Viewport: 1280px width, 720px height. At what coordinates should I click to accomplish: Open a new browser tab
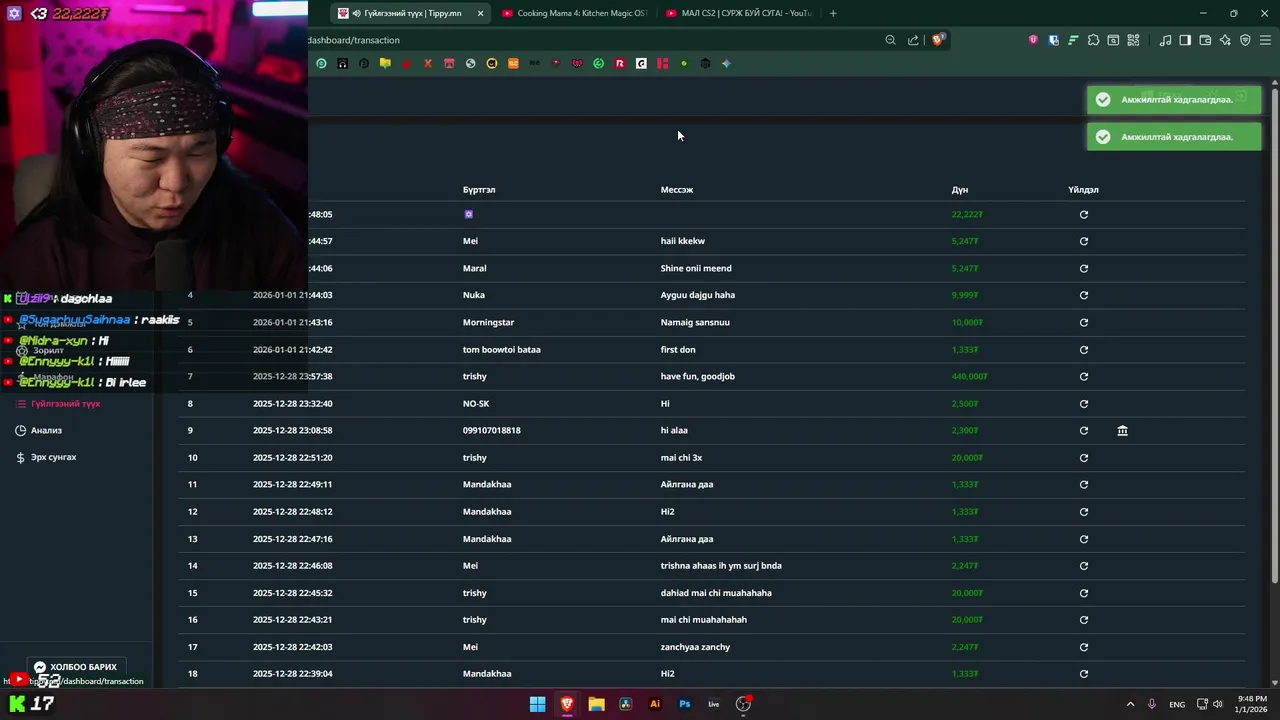(833, 13)
